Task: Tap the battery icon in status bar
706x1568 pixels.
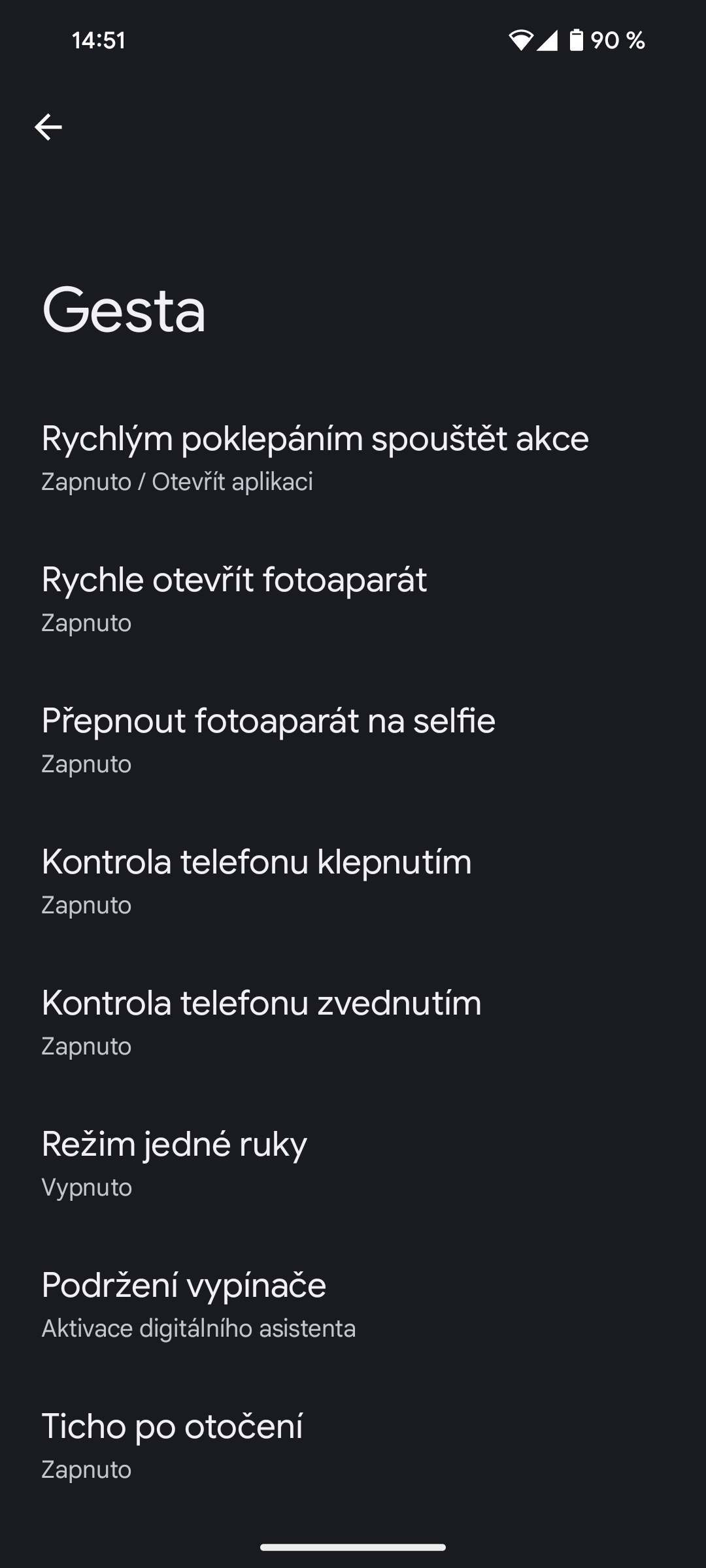Action: click(x=576, y=41)
